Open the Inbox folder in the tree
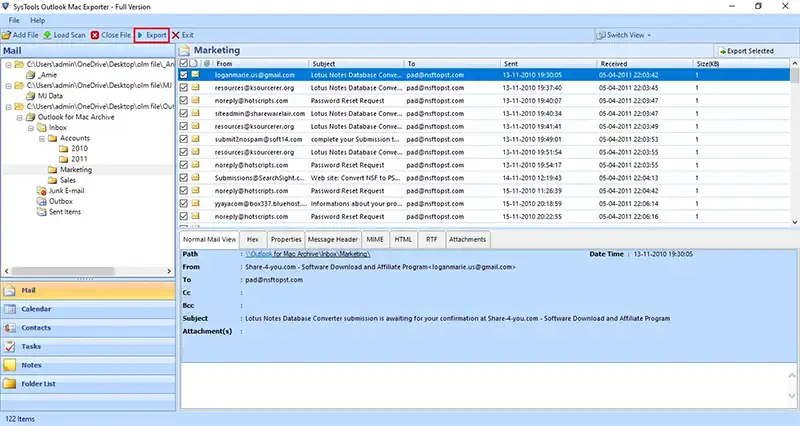This screenshot has width=800, height=426. 57,128
